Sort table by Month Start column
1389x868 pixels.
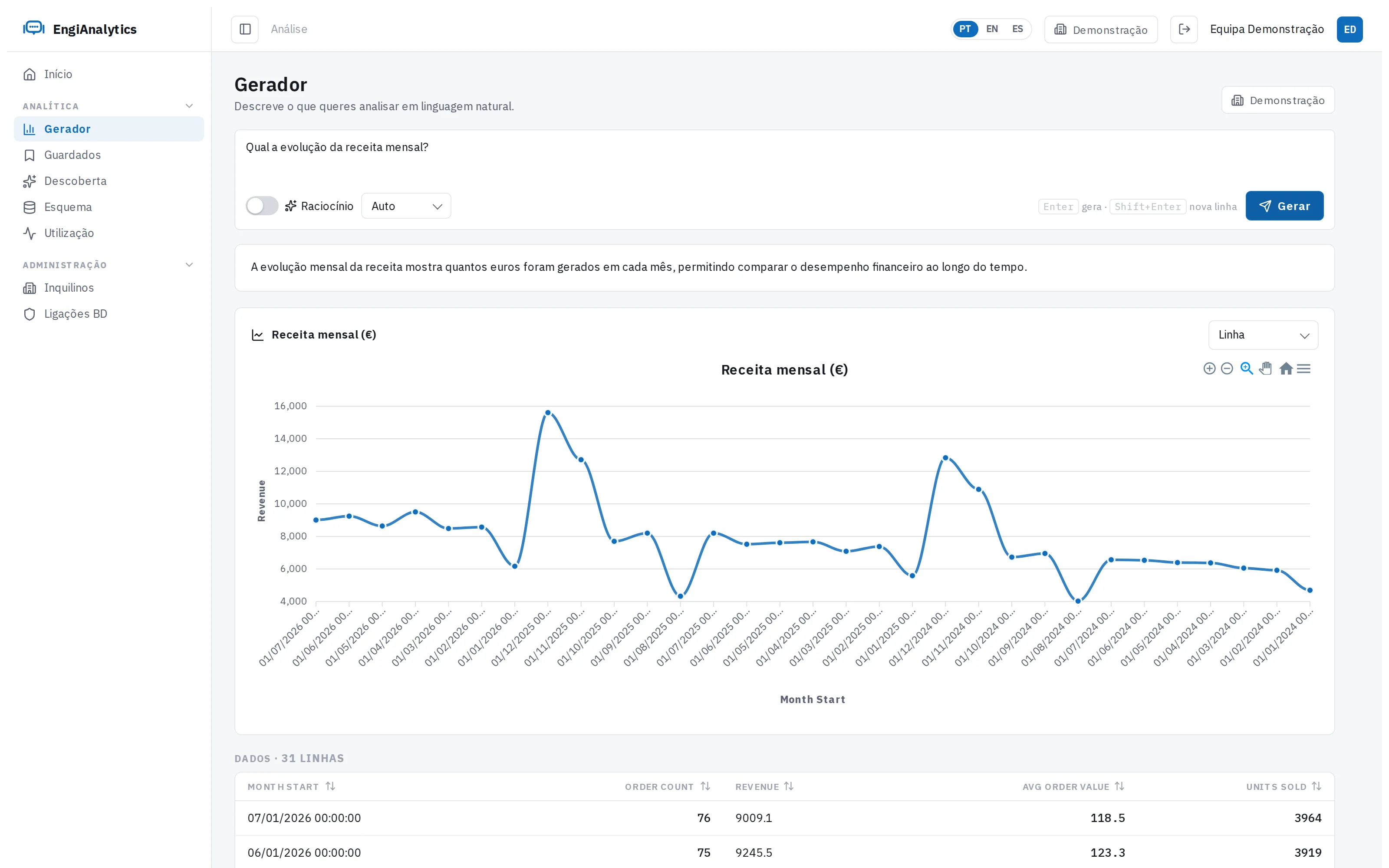pyautogui.click(x=330, y=786)
